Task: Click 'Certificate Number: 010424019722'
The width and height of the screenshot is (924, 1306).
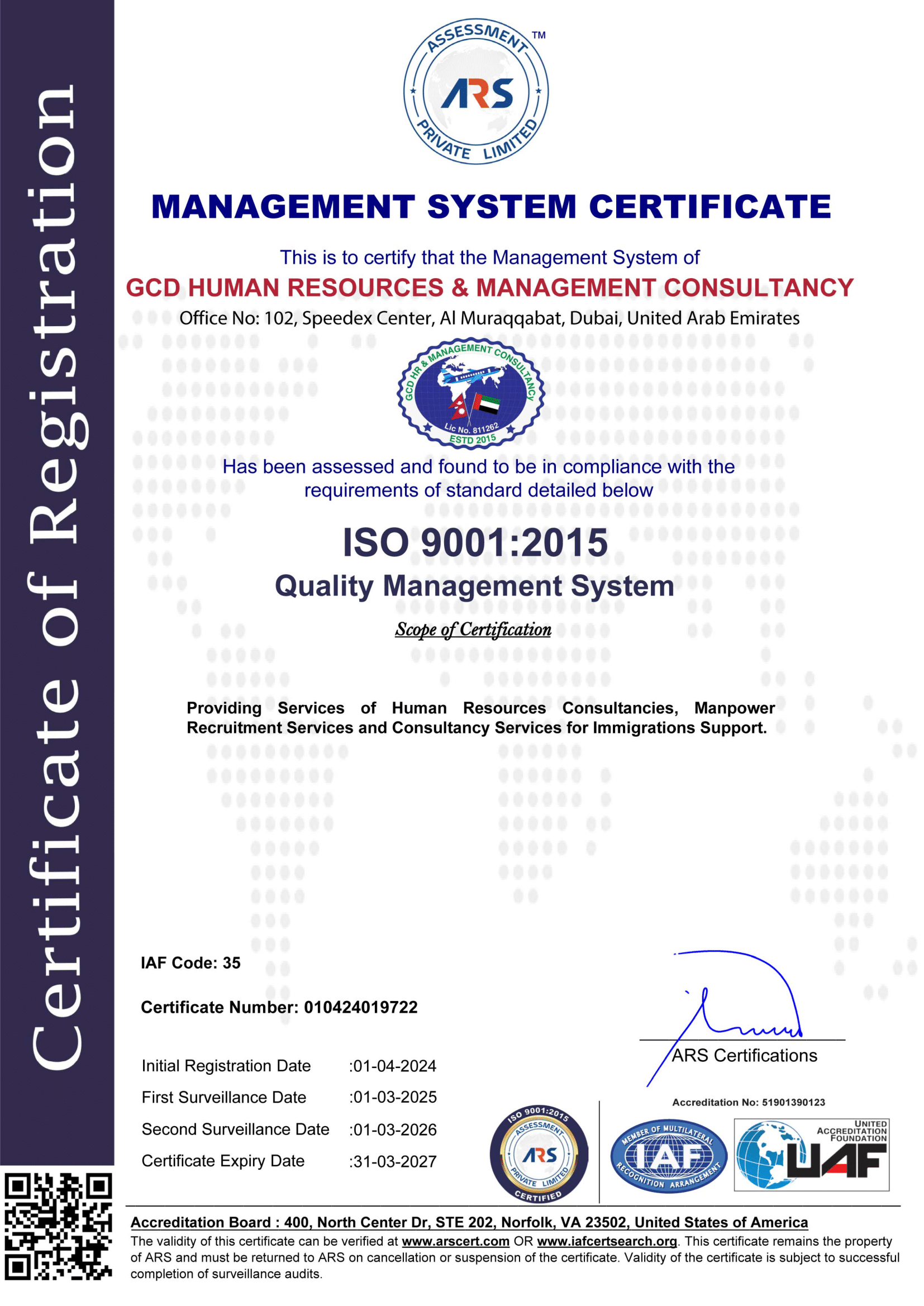Action: point(279,1007)
